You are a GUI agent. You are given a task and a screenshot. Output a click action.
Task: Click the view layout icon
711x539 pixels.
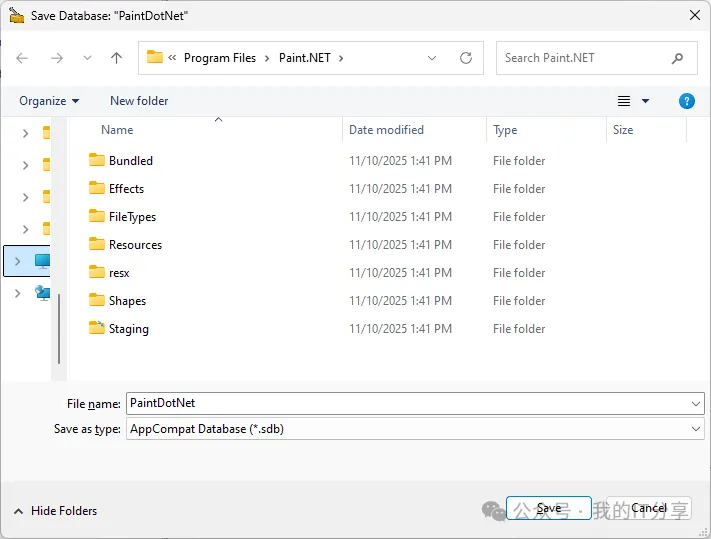(x=624, y=101)
